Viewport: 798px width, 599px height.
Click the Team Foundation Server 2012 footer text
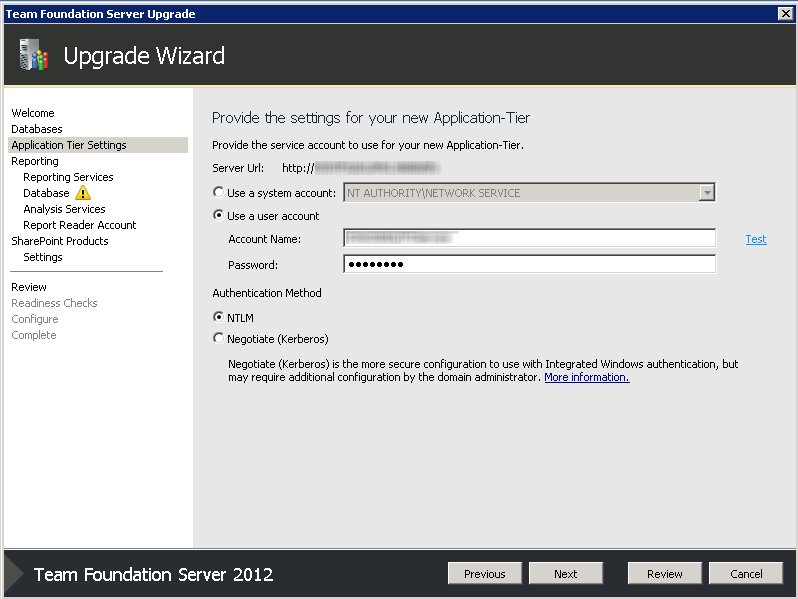point(153,575)
